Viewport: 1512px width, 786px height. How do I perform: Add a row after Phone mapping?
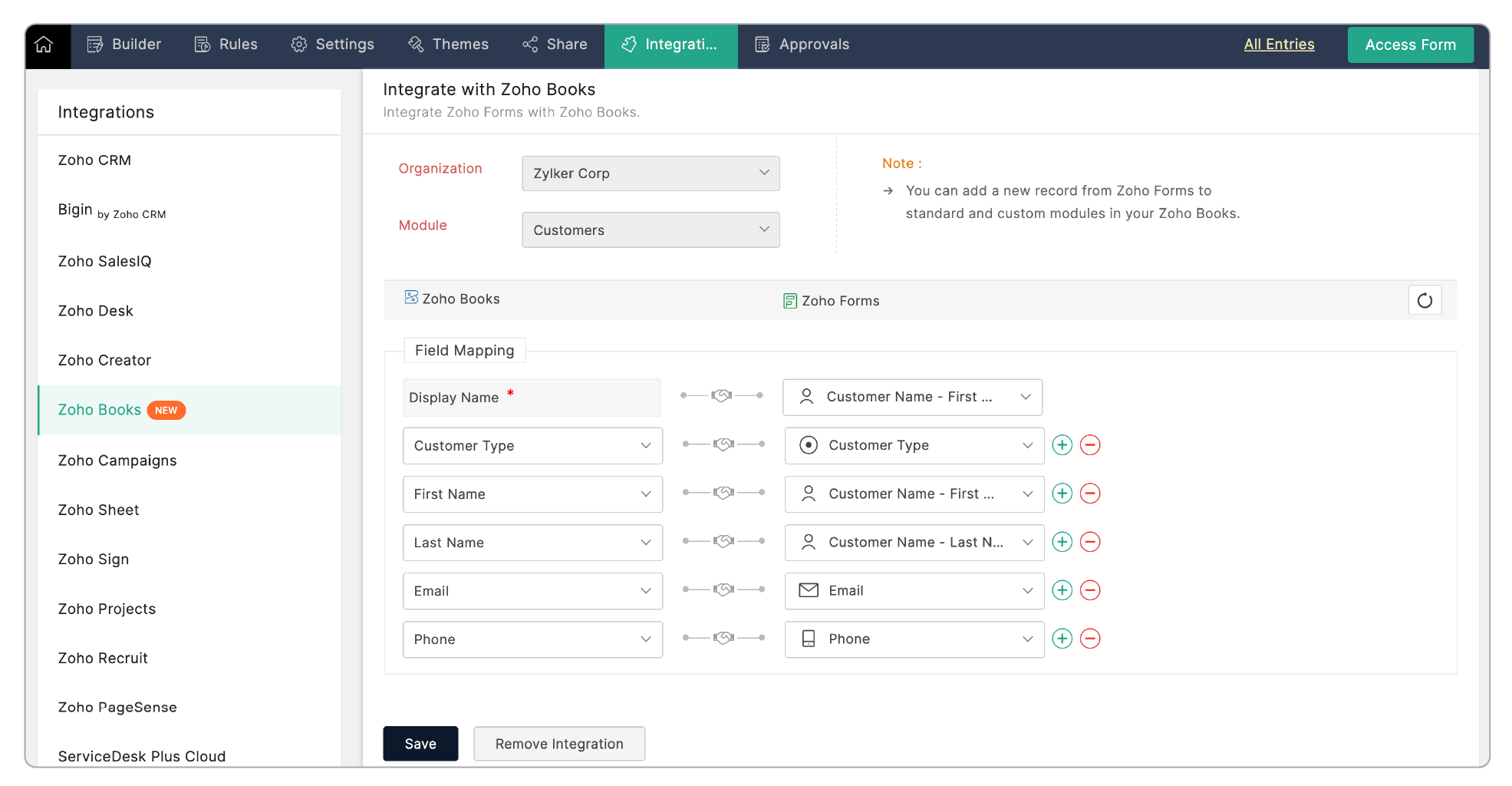[1062, 639]
